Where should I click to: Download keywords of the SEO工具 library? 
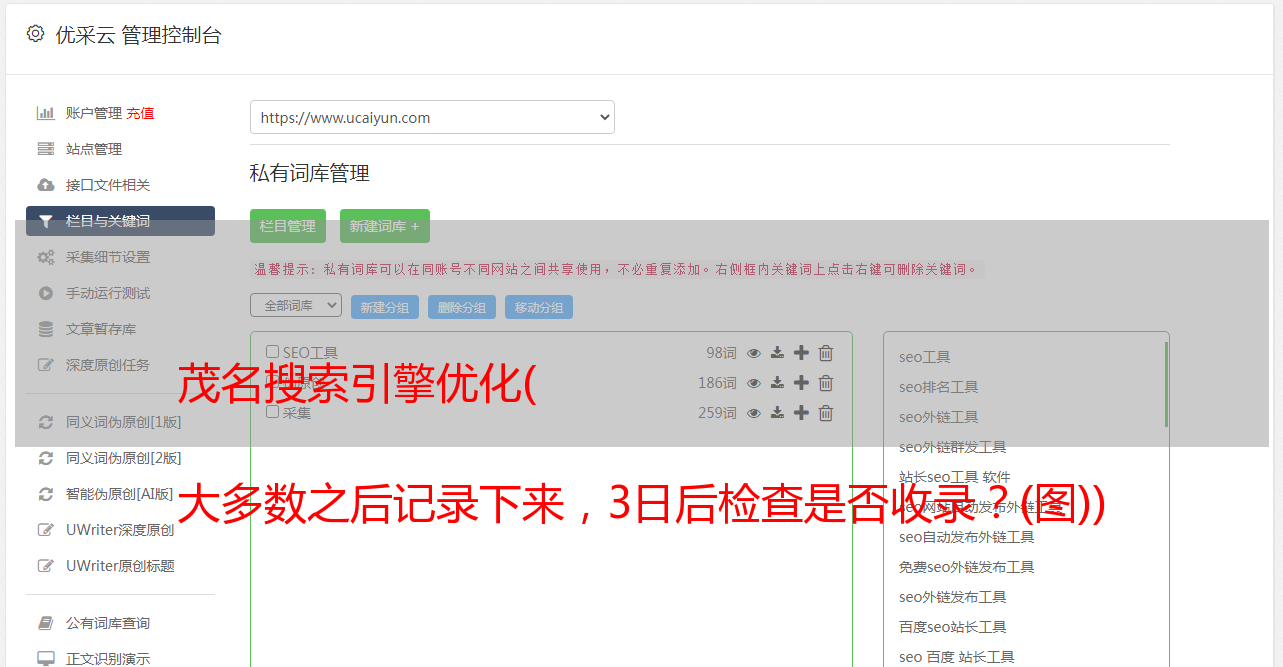777,353
